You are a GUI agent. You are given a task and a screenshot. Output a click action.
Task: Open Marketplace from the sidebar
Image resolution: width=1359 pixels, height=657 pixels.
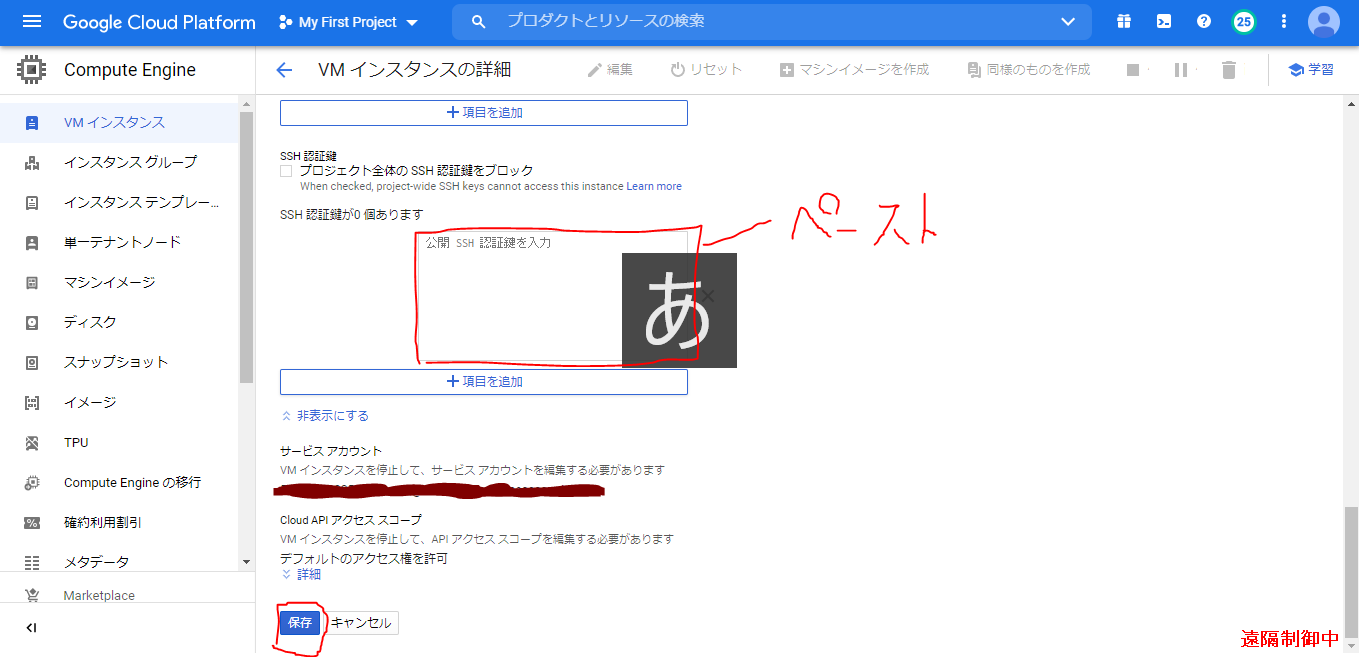(x=98, y=595)
